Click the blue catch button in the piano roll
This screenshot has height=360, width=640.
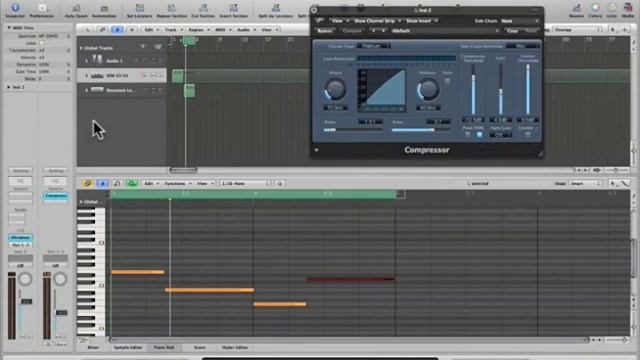pos(102,184)
